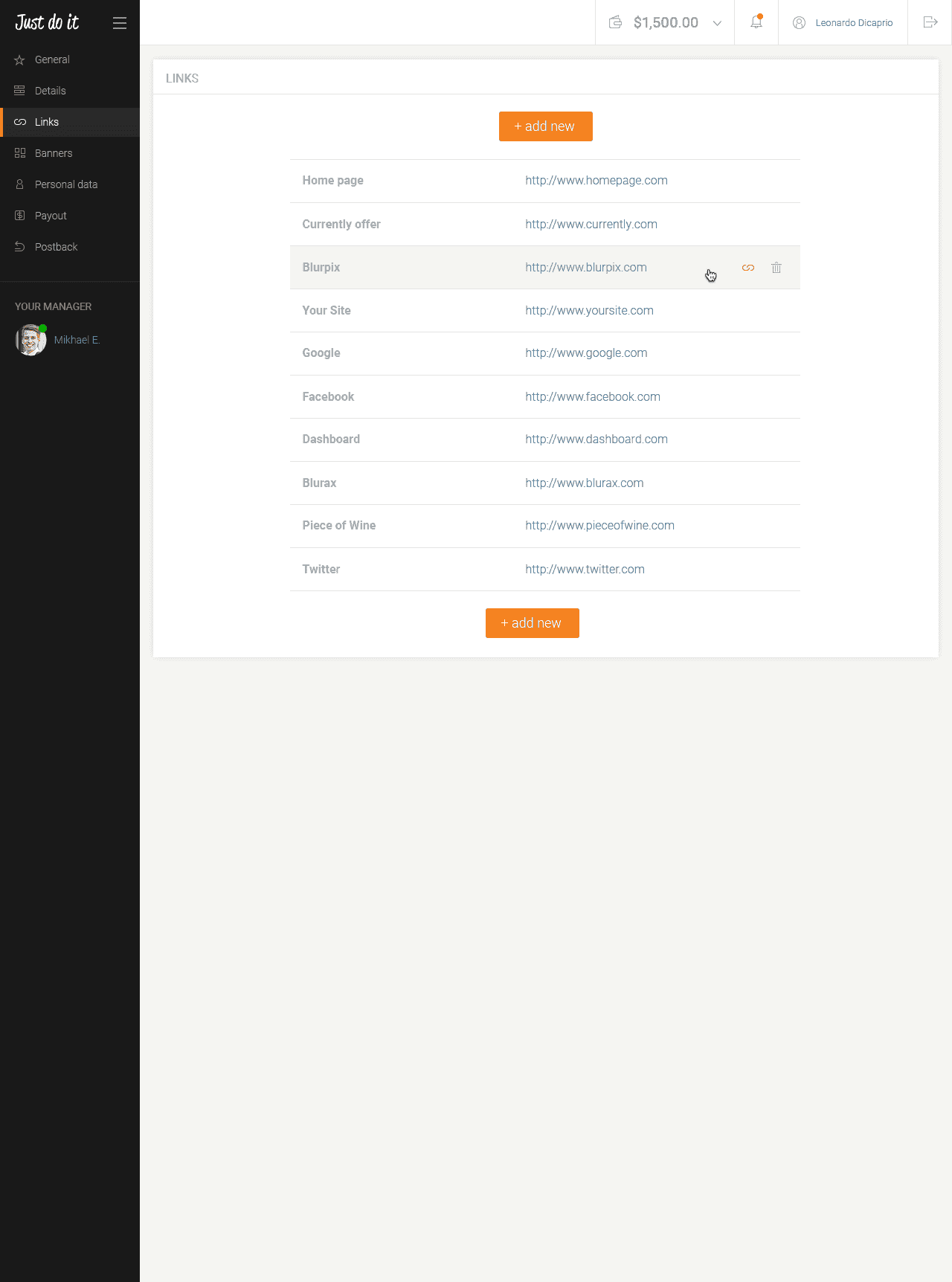This screenshot has width=952, height=1282.
Task: Open Personal data section
Action: click(66, 184)
